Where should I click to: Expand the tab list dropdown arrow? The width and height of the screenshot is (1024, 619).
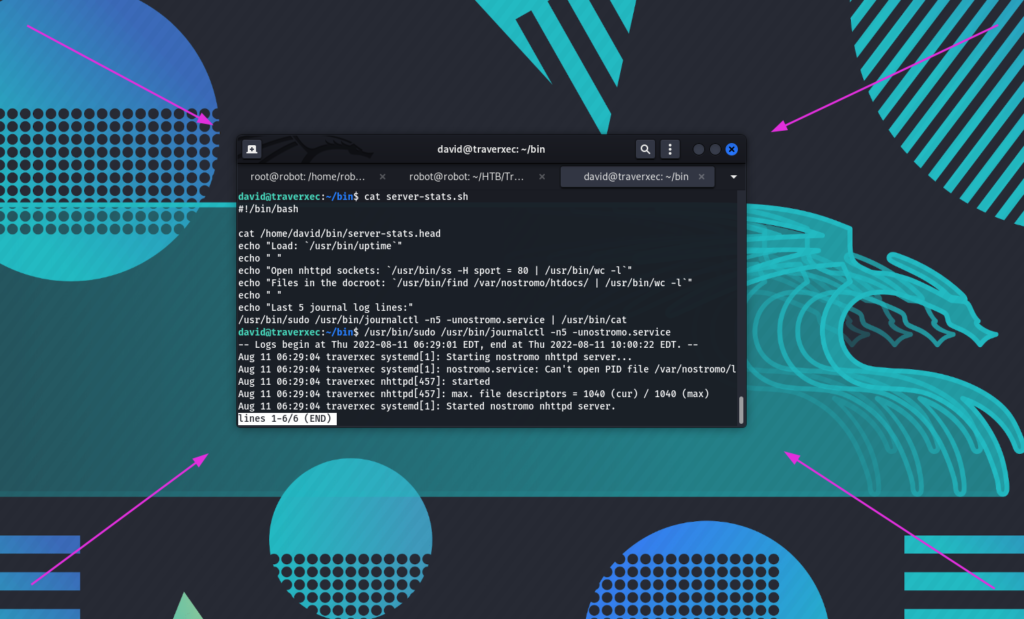coord(733,177)
